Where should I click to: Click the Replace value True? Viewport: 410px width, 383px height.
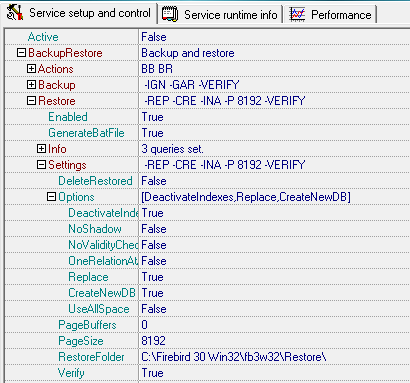pyautogui.click(x=152, y=277)
